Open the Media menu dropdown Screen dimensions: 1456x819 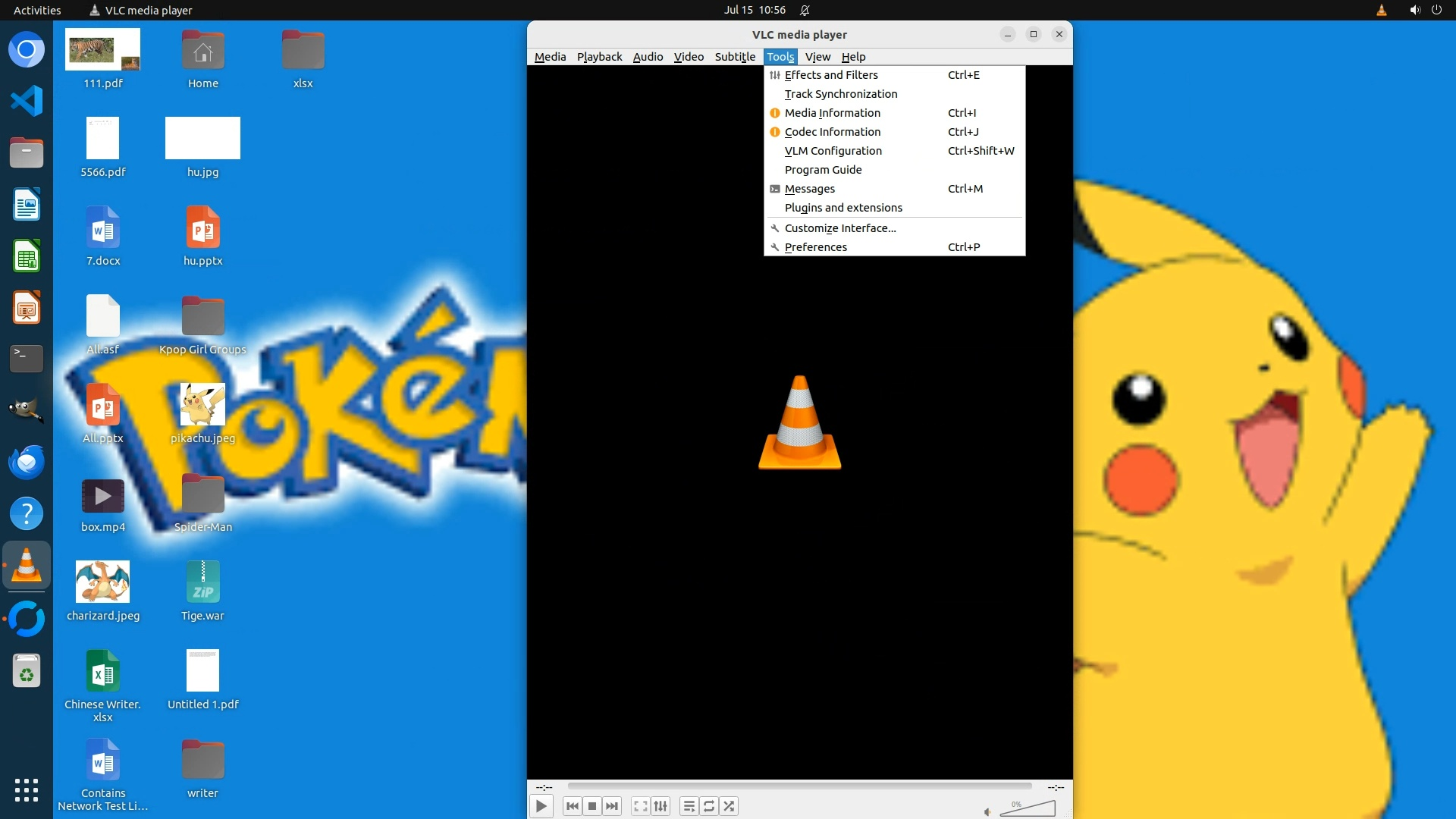(550, 57)
